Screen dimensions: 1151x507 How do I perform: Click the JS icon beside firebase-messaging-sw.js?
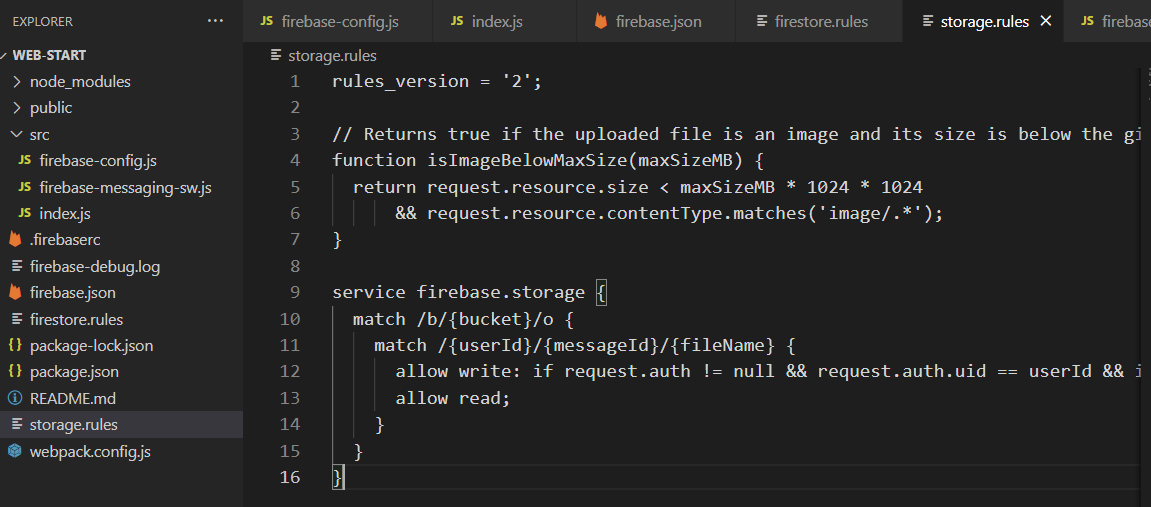tap(25, 187)
